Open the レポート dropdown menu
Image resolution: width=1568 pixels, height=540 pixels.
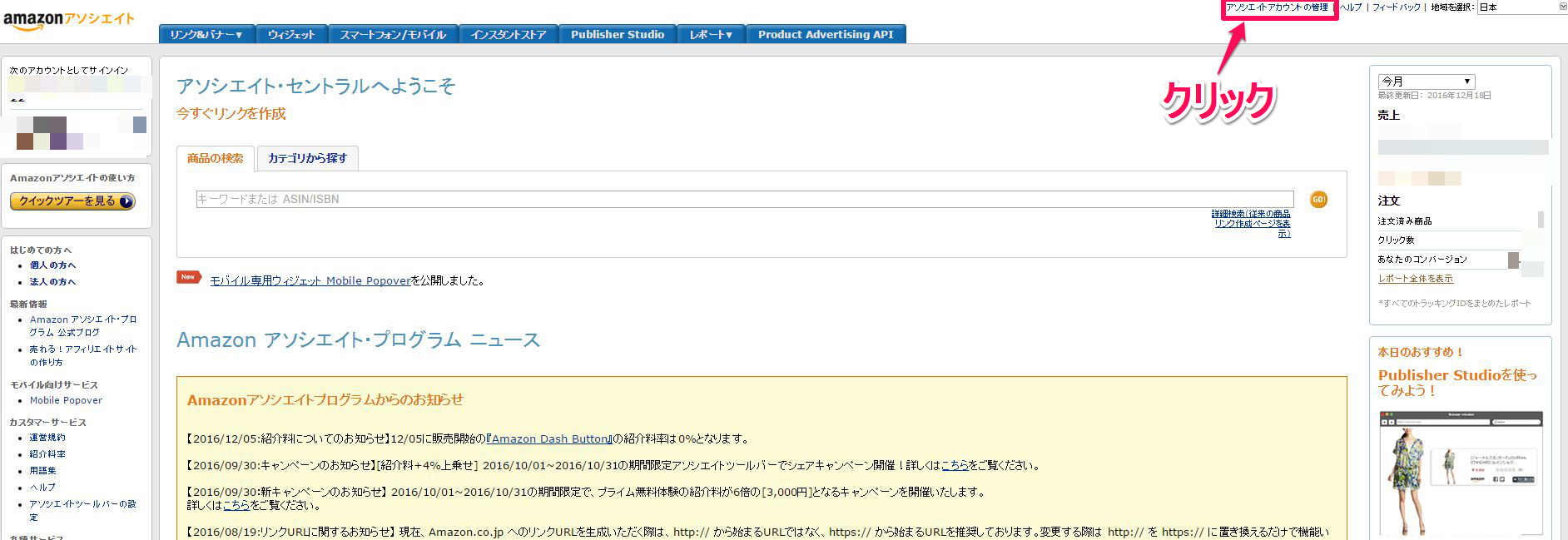[711, 34]
